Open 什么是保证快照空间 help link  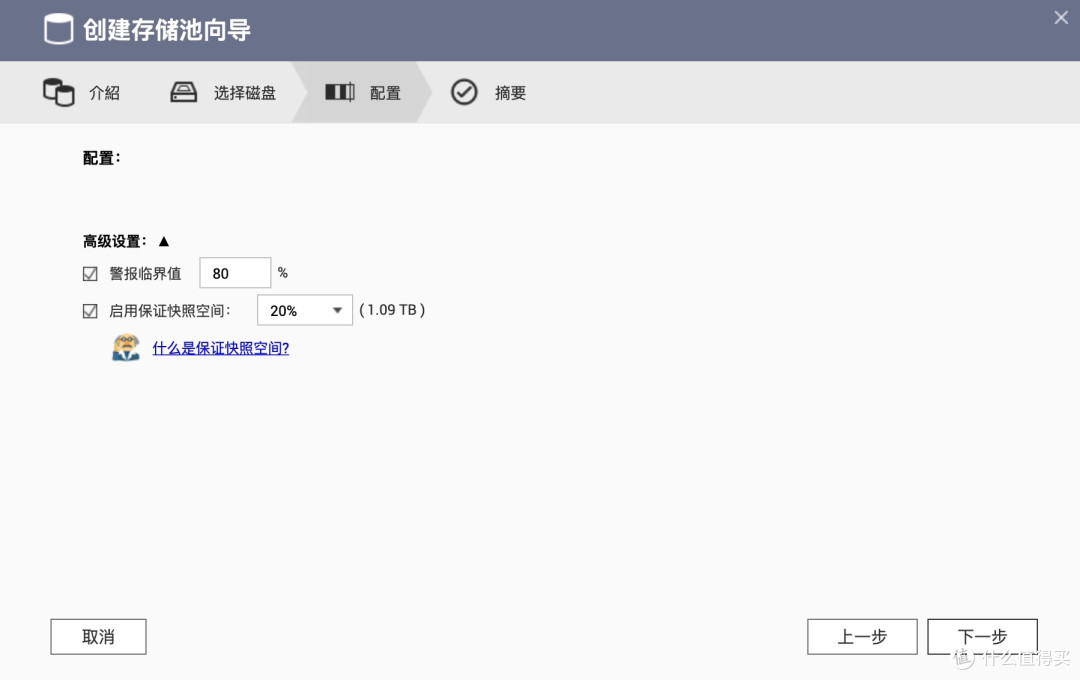pos(220,348)
